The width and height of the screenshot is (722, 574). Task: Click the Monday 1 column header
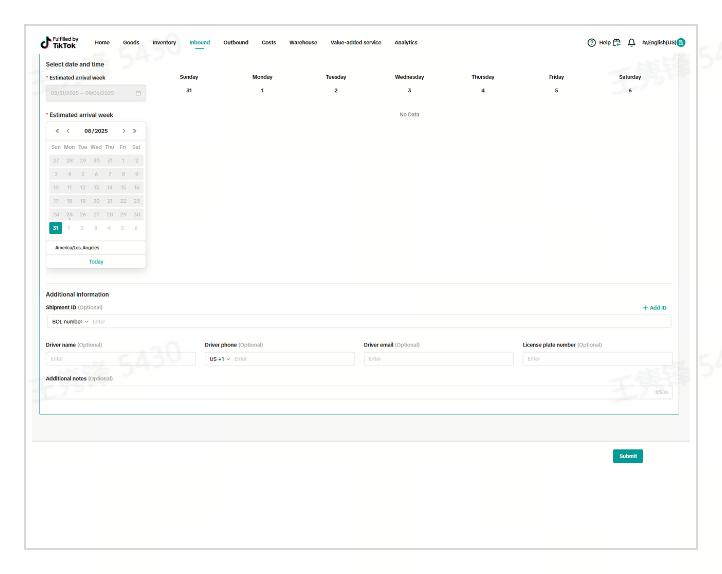(x=262, y=83)
